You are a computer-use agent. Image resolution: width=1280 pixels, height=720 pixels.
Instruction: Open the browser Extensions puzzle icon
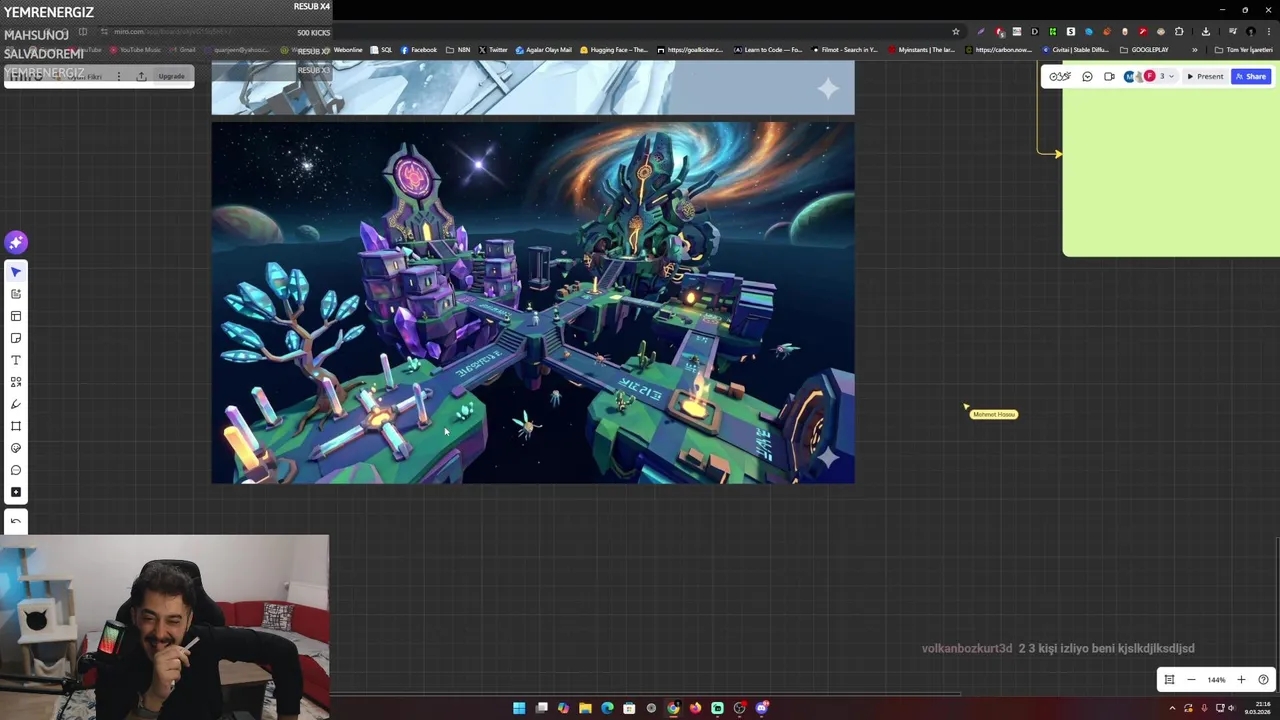coord(1179,32)
